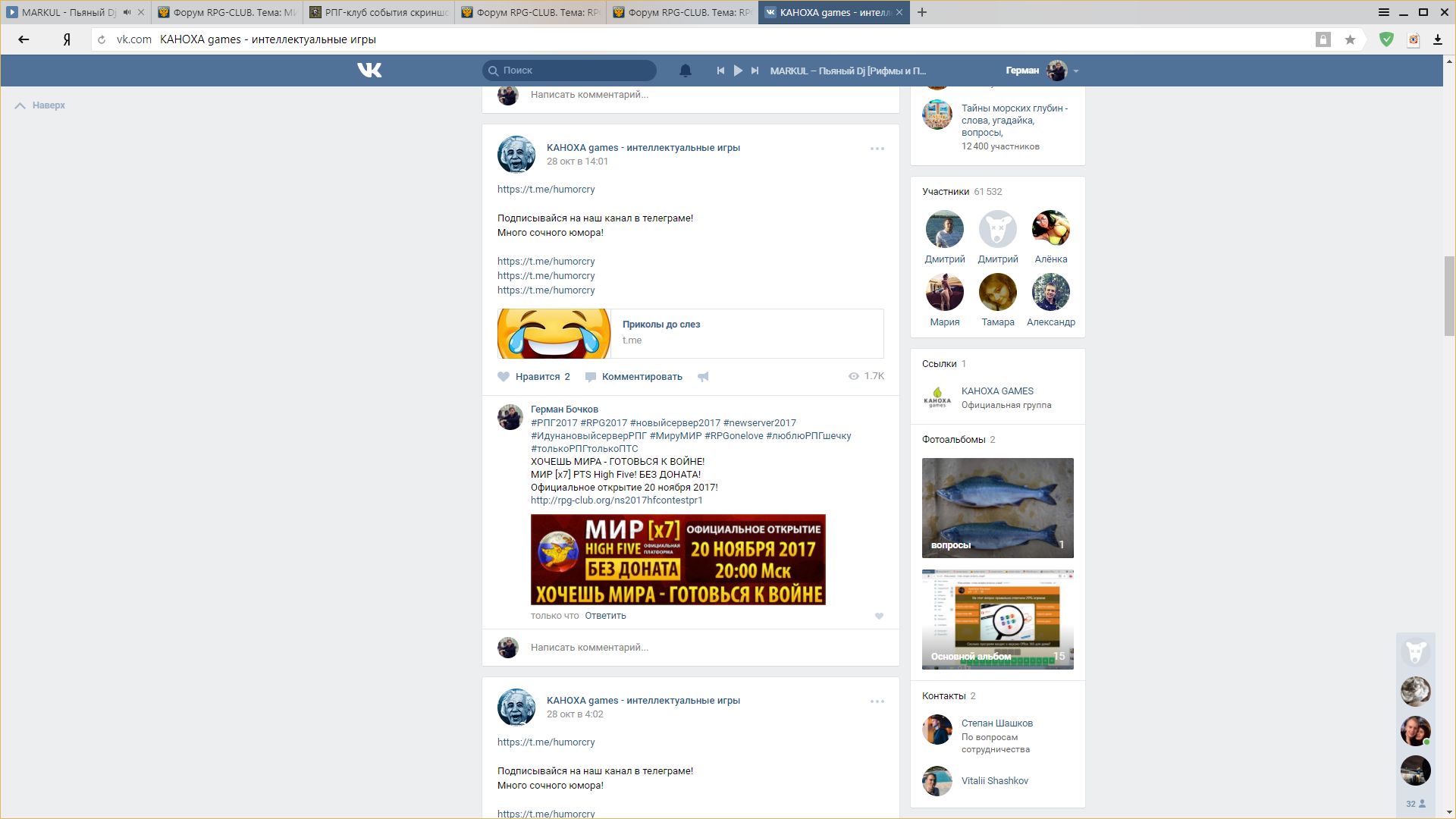
Task: Share post with megaphone icon
Action: coord(704,376)
